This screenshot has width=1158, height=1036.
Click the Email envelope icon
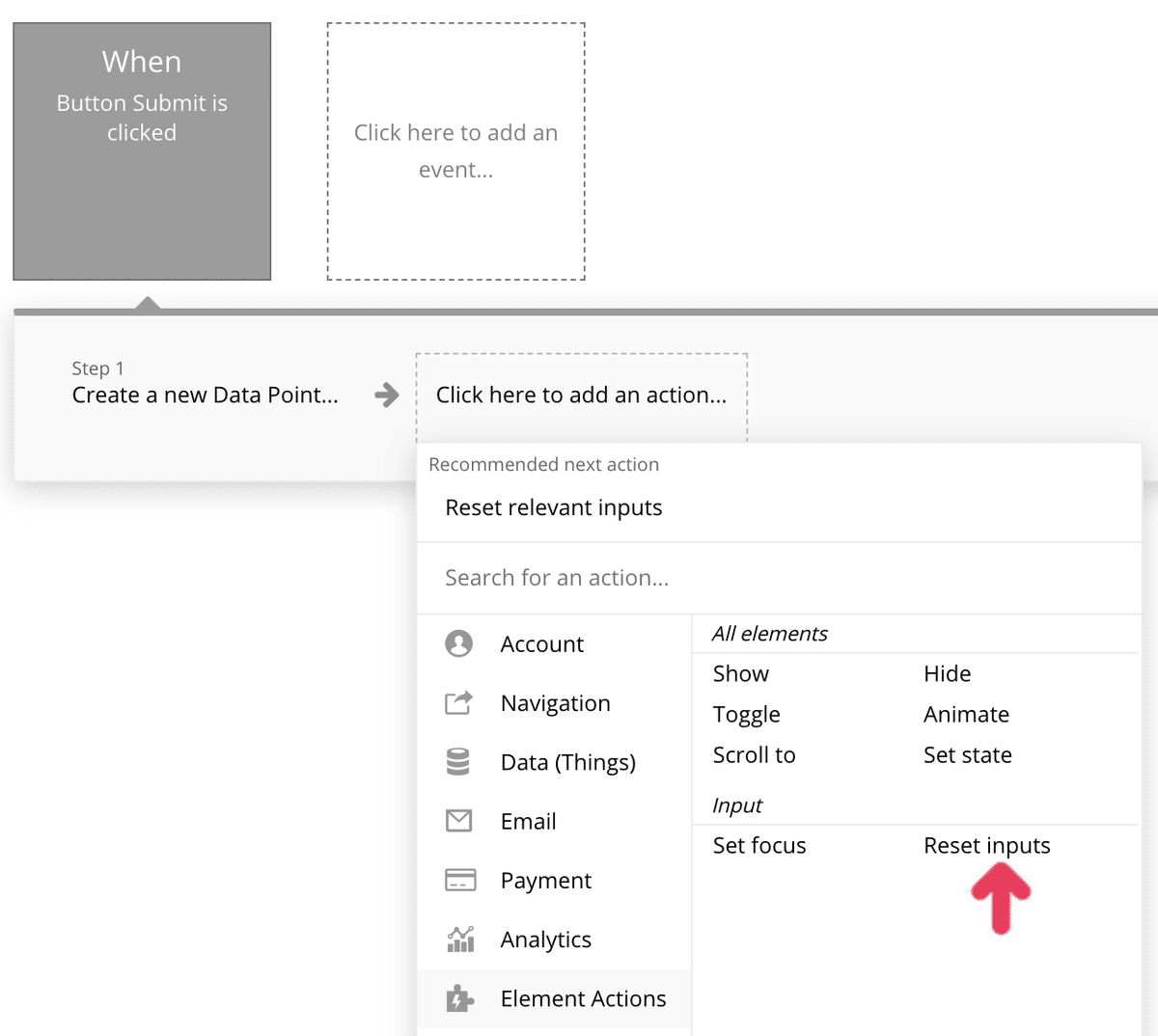click(x=458, y=821)
